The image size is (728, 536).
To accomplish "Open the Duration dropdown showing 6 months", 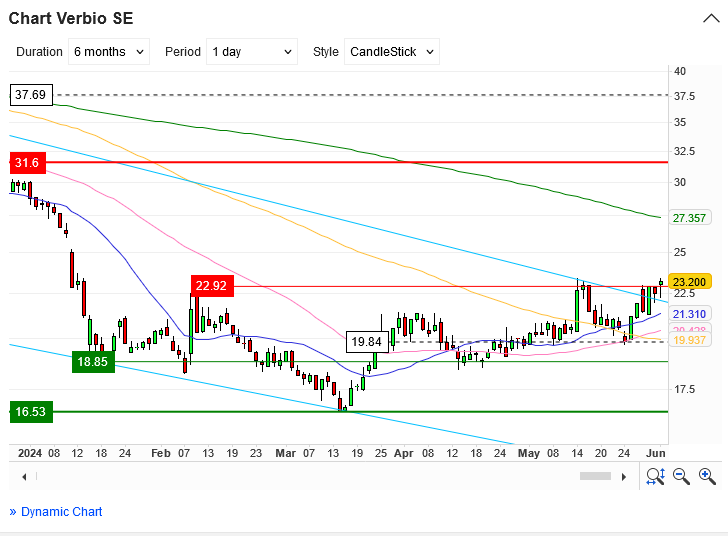I will point(109,52).
